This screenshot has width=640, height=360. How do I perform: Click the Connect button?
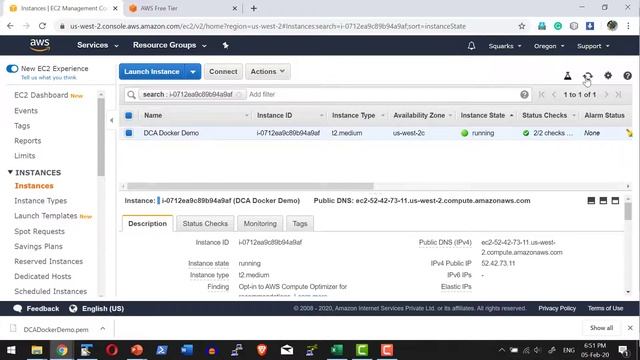point(223,71)
